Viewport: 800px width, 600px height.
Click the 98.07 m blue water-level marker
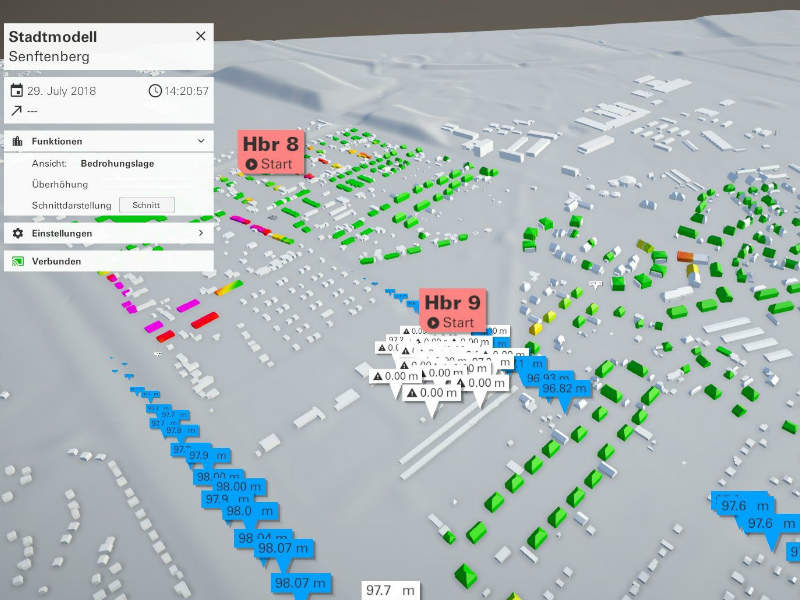click(x=299, y=584)
